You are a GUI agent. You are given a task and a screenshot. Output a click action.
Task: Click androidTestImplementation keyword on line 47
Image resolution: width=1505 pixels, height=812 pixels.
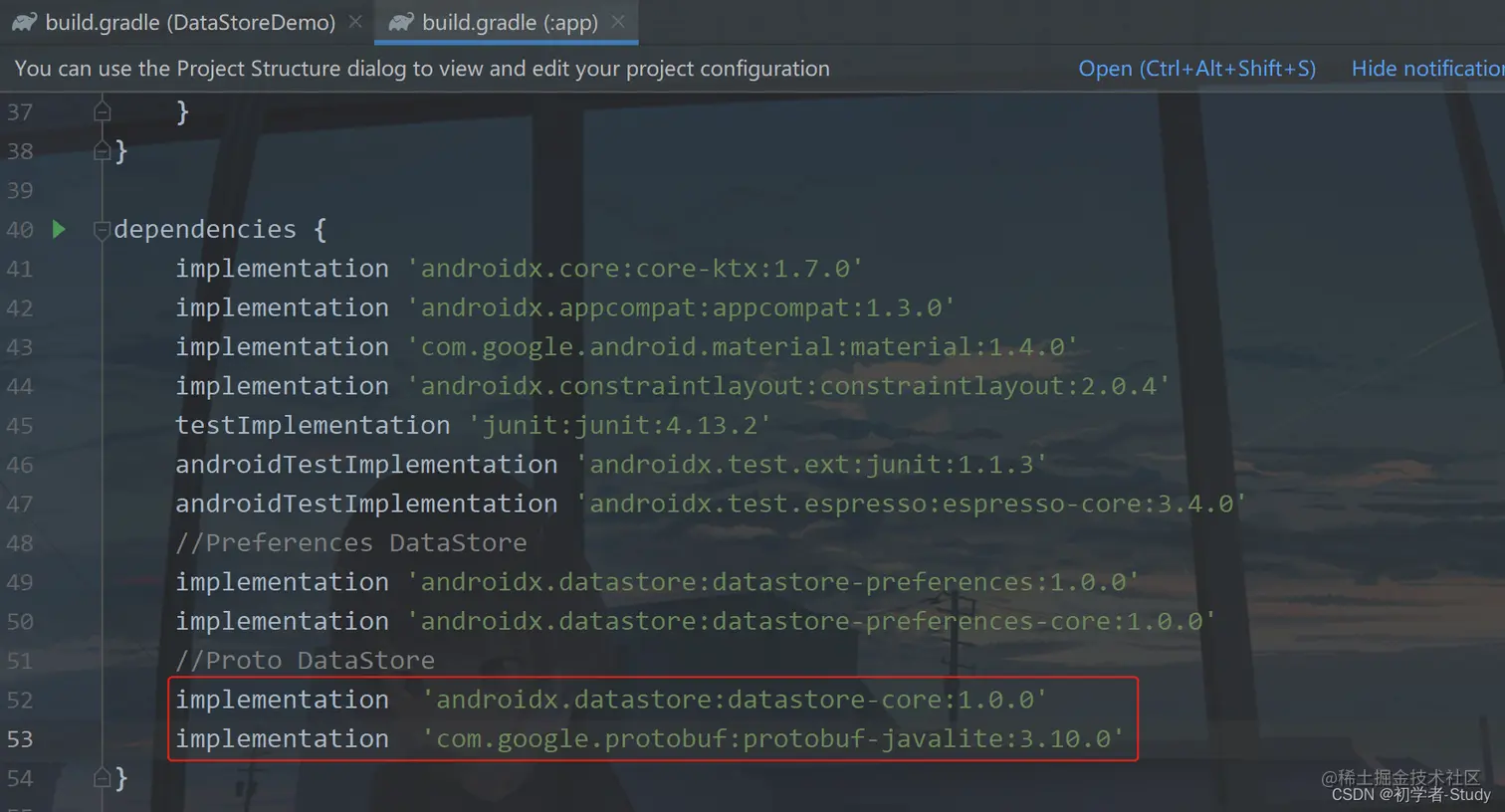[x=366, y=504]
